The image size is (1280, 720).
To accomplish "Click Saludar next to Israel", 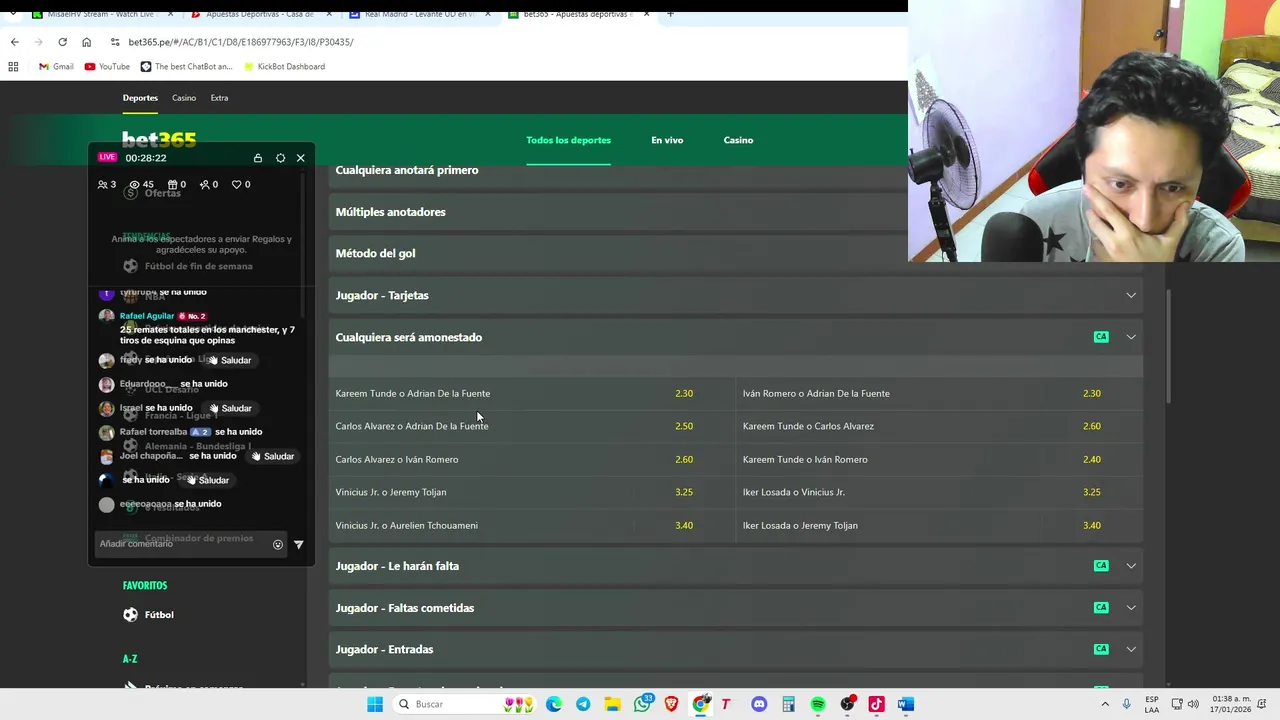I will (x=230, y=408).
